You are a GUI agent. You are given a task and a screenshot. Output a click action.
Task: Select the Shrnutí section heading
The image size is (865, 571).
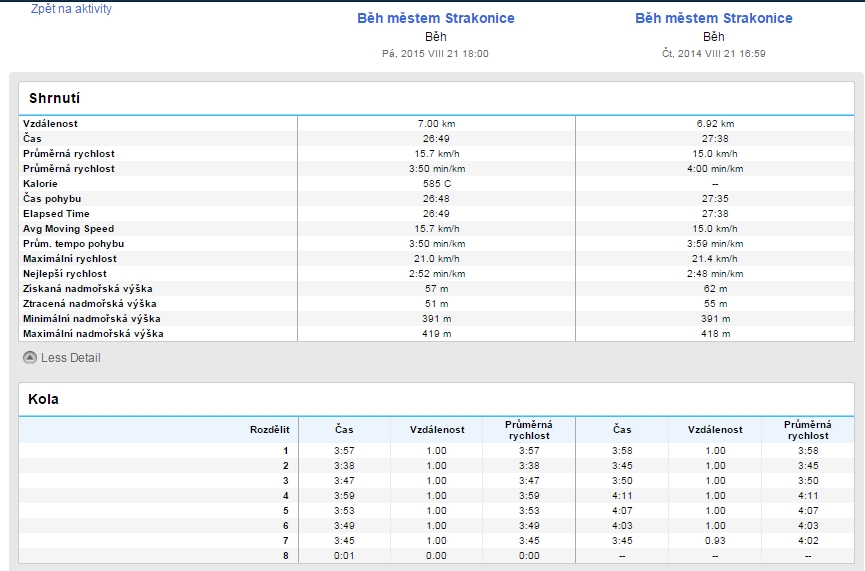55,98
